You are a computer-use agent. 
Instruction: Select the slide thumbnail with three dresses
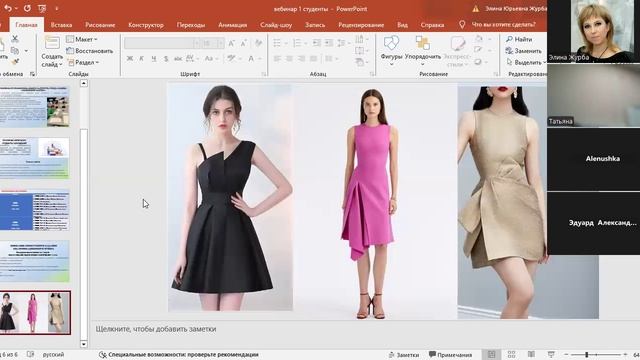click(35, 312)
